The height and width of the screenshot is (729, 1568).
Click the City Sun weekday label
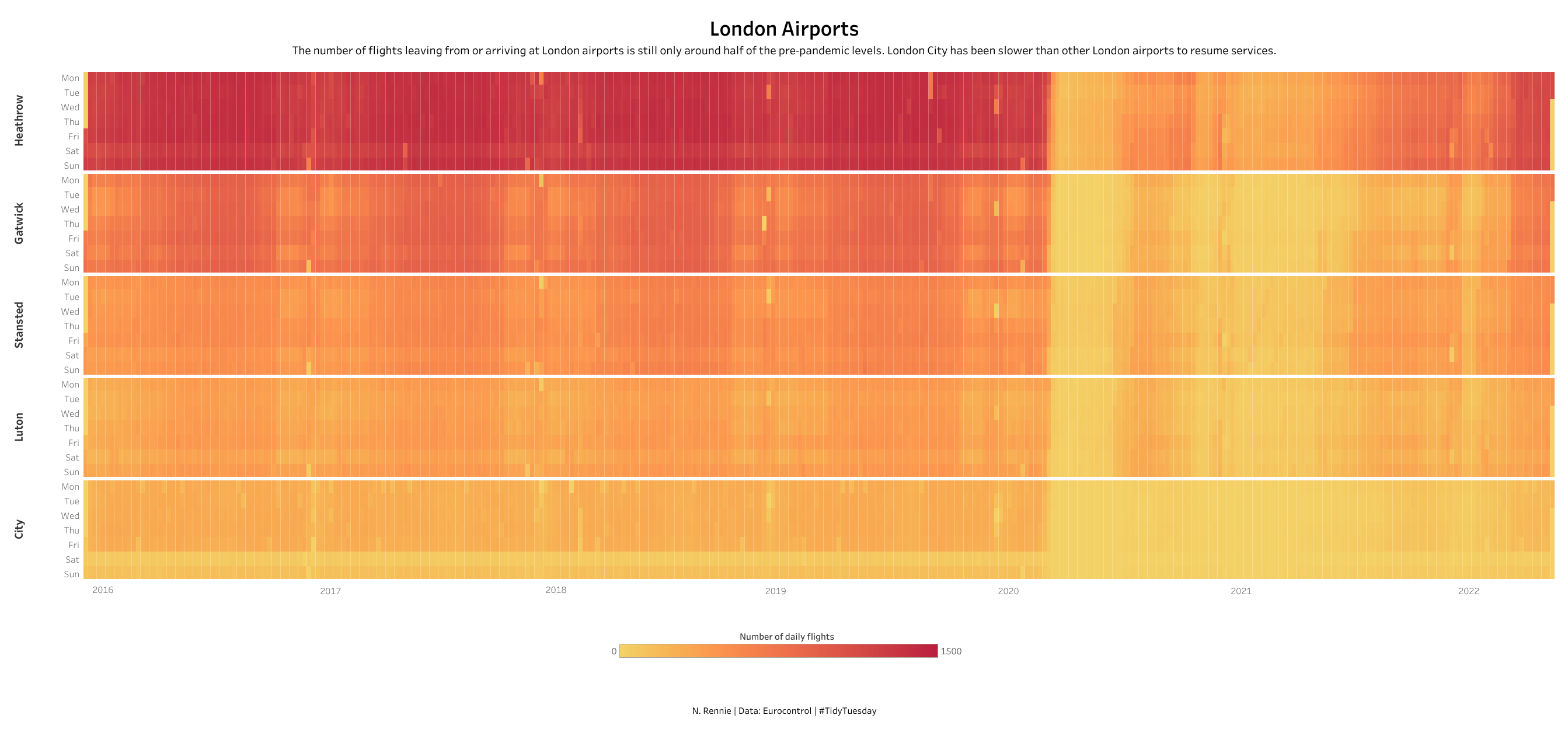coord(72,574)
